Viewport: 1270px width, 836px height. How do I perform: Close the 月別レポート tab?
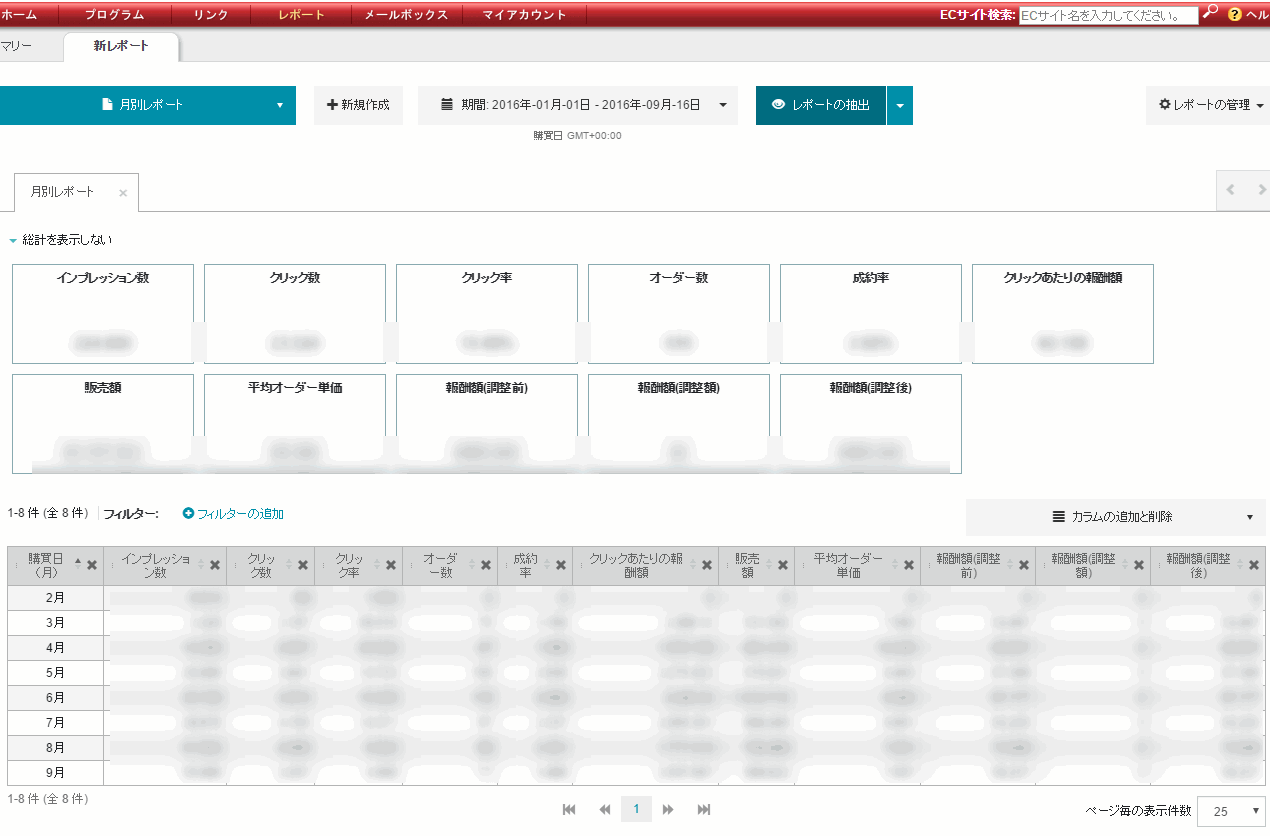coord(123,193)
